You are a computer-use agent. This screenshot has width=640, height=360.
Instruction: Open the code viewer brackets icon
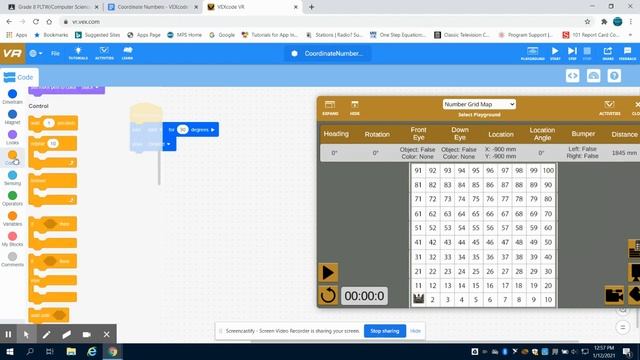(x=572, y=76)
